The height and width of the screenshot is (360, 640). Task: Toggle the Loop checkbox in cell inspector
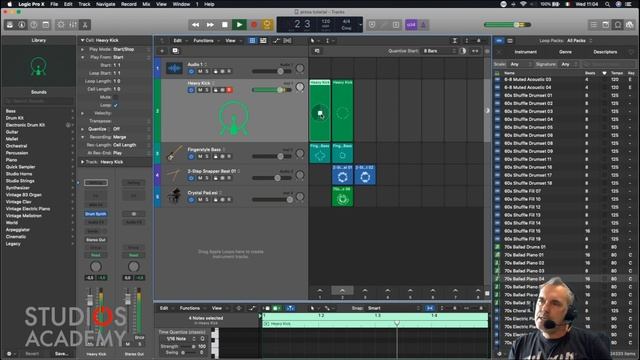click(x=116, y=105)
